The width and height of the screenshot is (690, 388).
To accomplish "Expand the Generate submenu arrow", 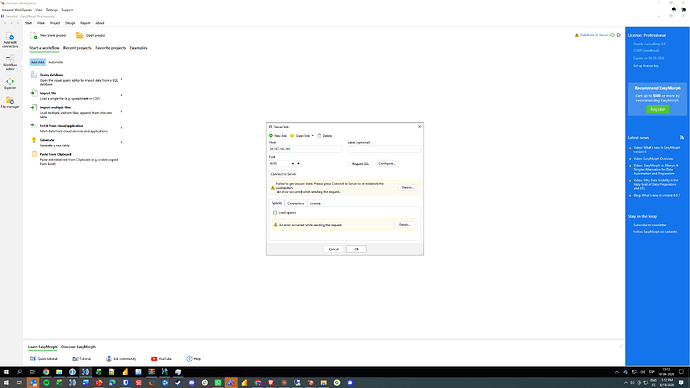I will click(x=121, y=142).
